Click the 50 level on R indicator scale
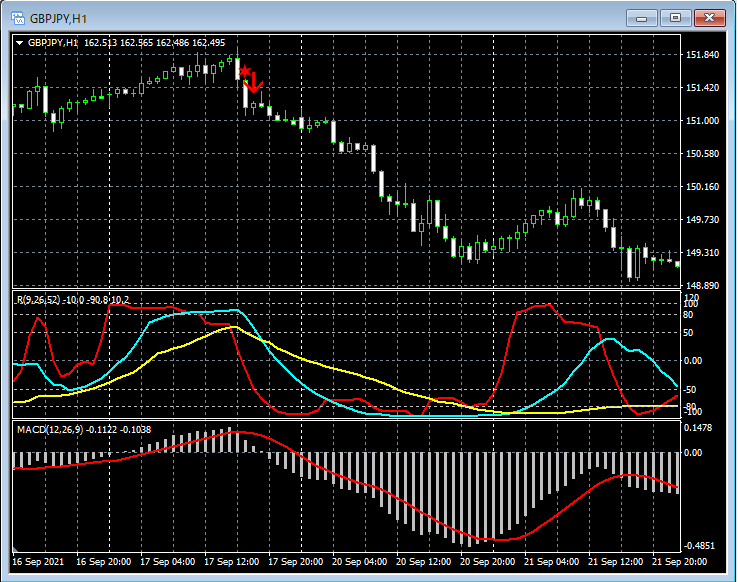This screenshot has height=582, width=738. coord(688,333)
